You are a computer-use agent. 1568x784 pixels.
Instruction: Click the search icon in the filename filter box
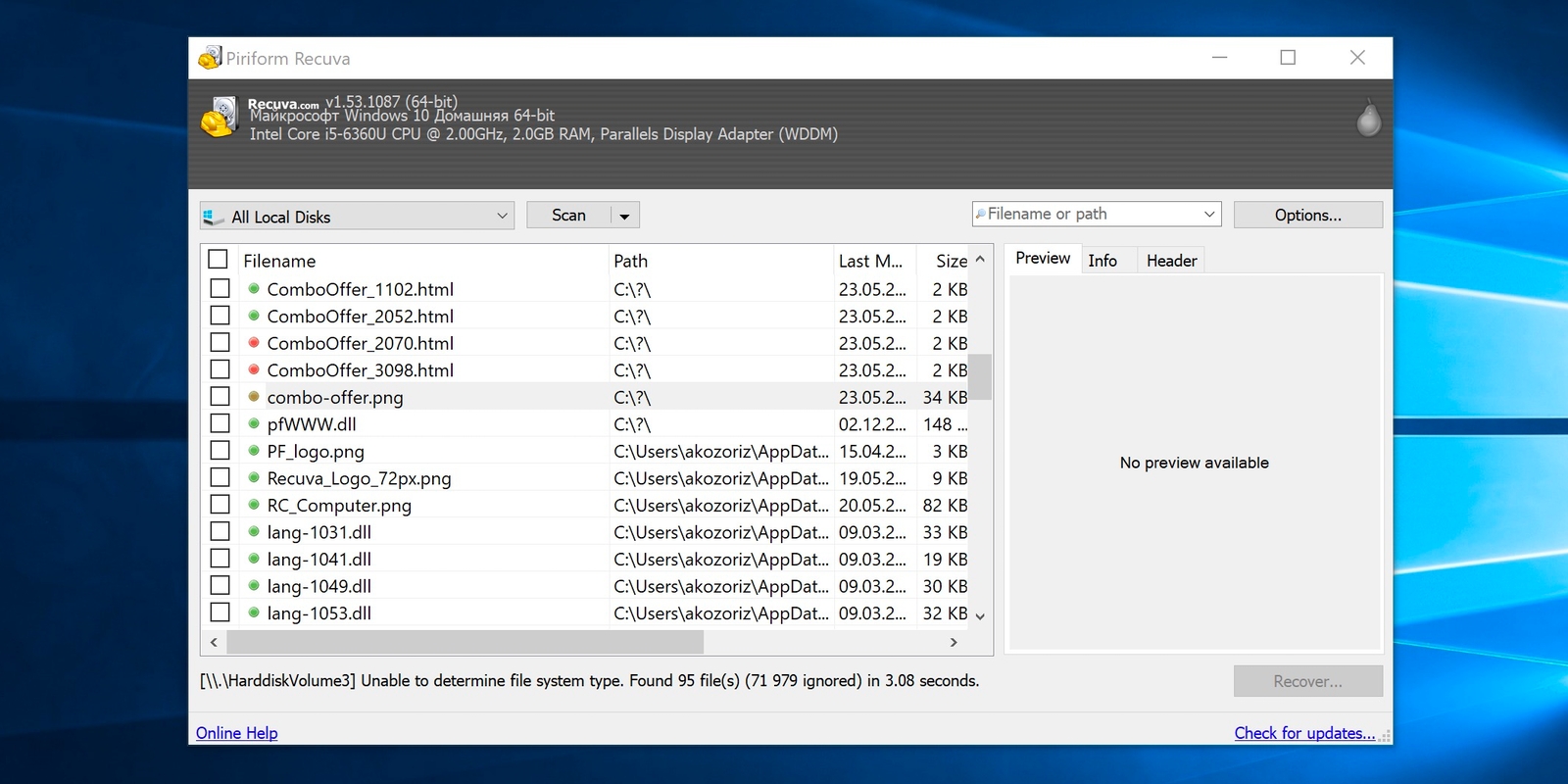pyautogui.click(x=981, y=214)
